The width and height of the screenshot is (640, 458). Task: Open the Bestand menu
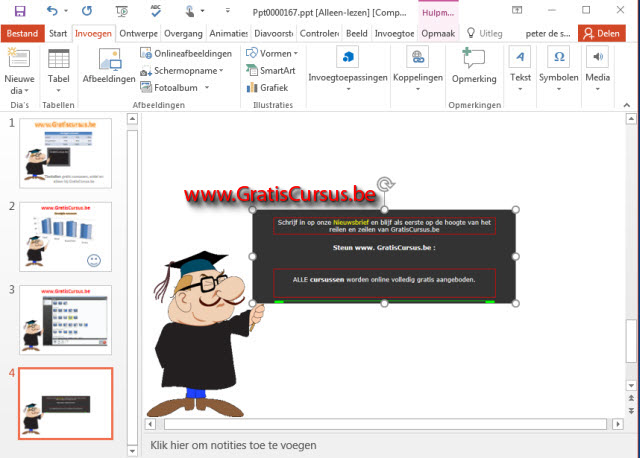(22, 33)
